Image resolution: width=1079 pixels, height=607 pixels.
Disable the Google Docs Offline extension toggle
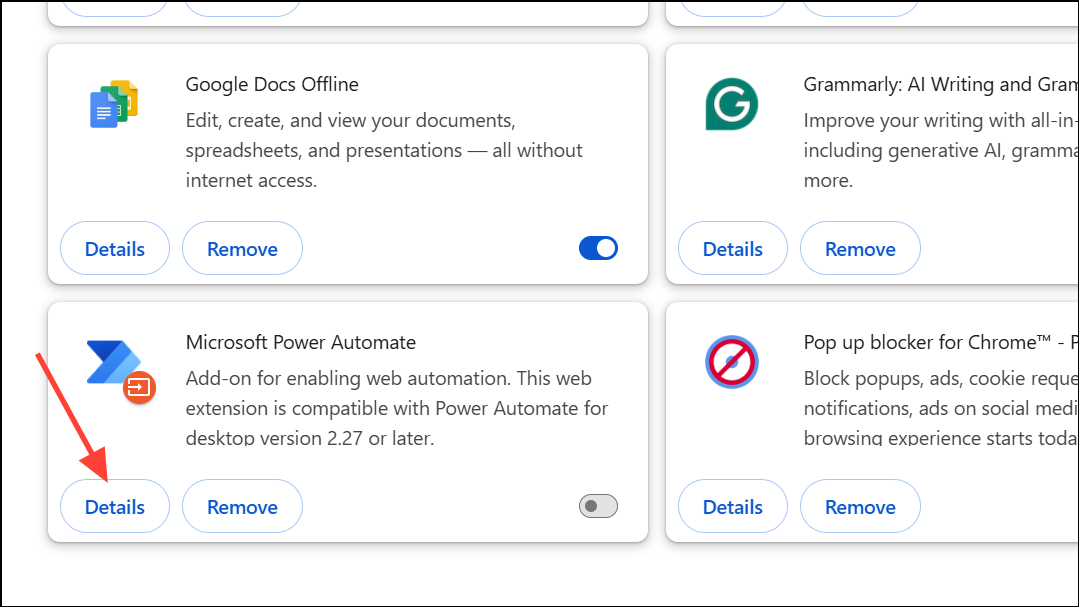click(x=598, y=247)
